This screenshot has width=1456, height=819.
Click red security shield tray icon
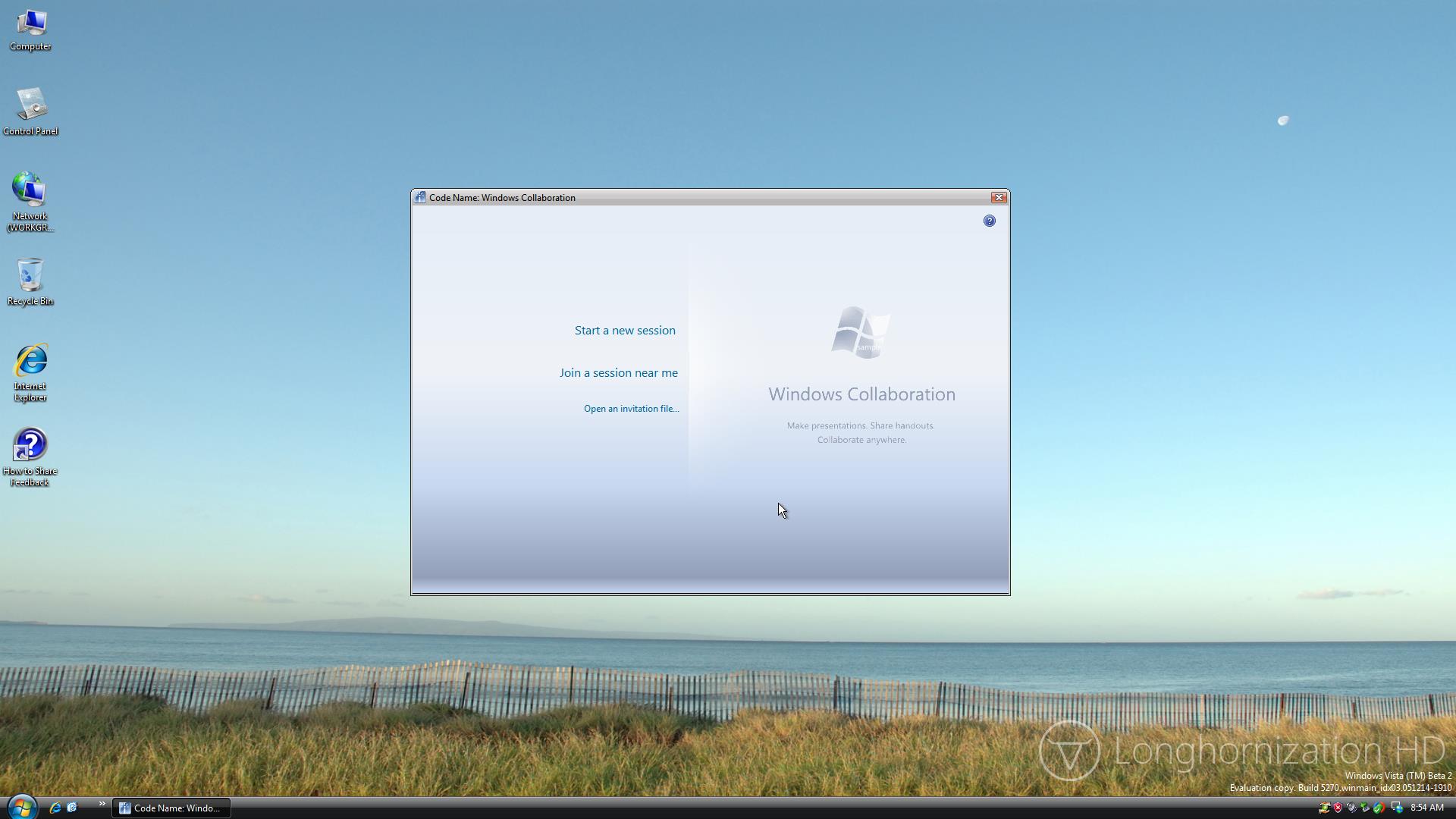pyautogui.click(x=1338, y=808)
